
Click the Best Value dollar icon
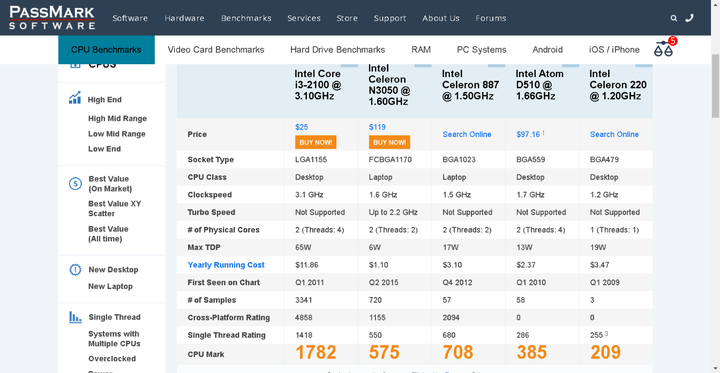(75, 184)
